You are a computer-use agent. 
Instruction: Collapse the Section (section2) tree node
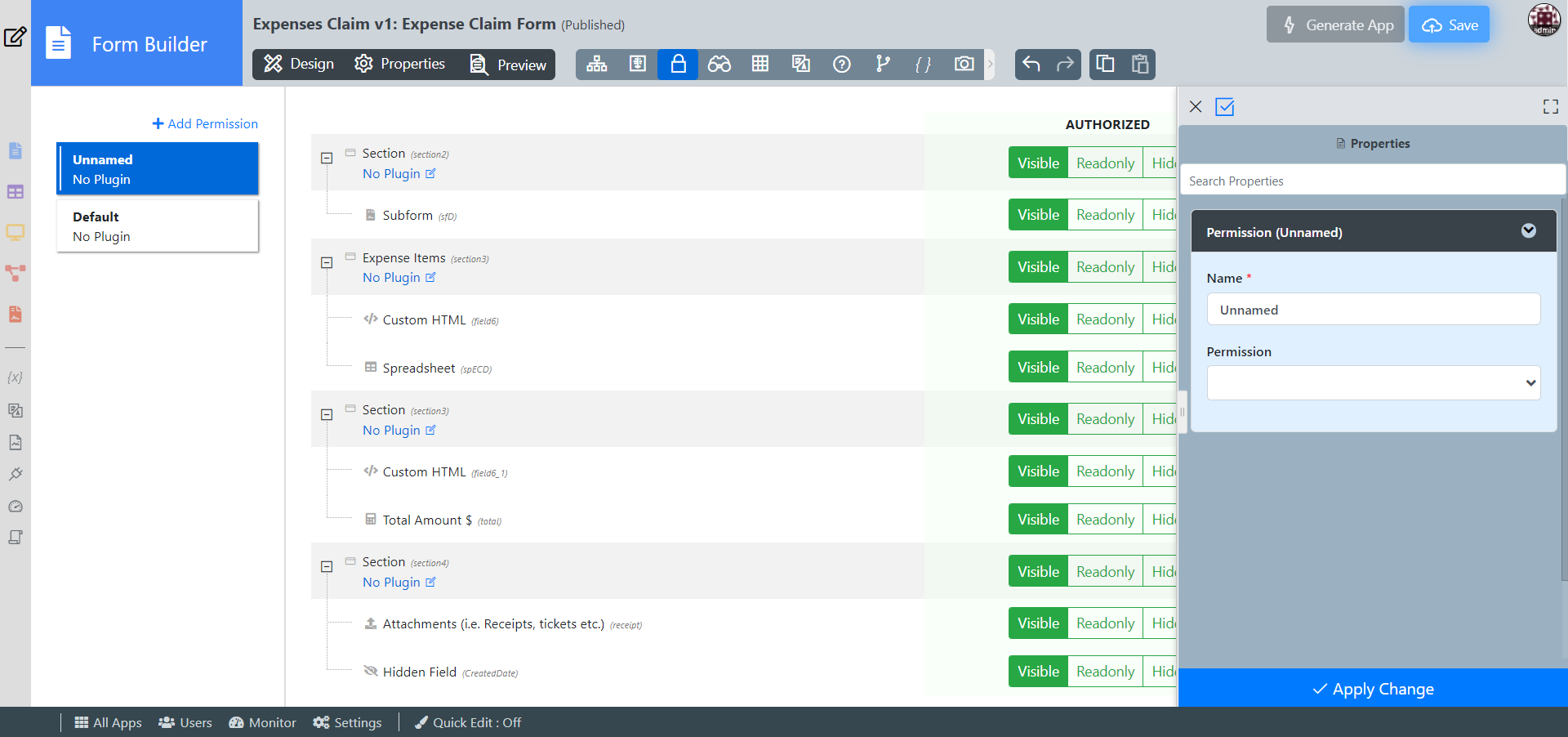tap(327, 159)
